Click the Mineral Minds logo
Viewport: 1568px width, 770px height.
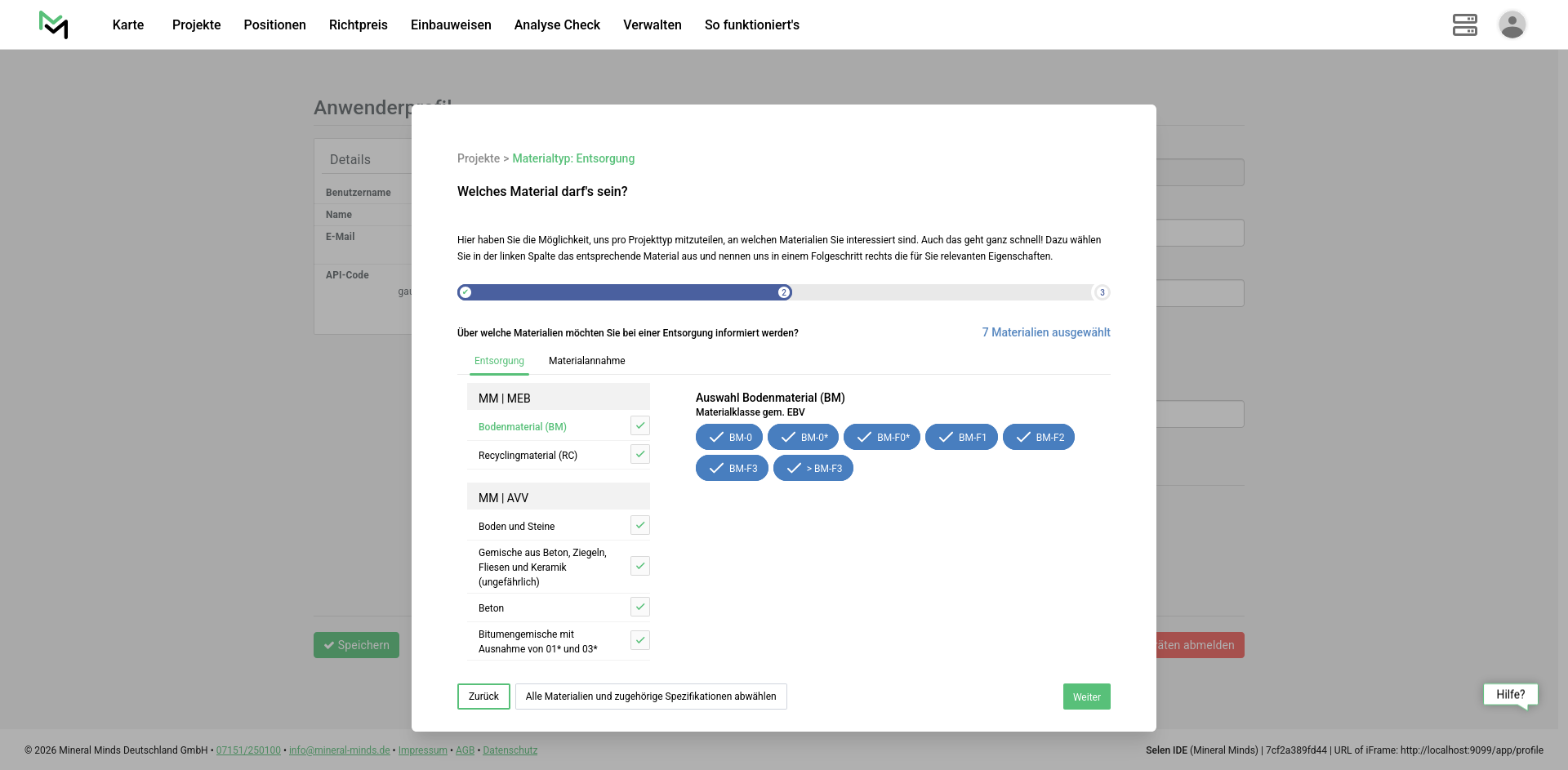54,24
